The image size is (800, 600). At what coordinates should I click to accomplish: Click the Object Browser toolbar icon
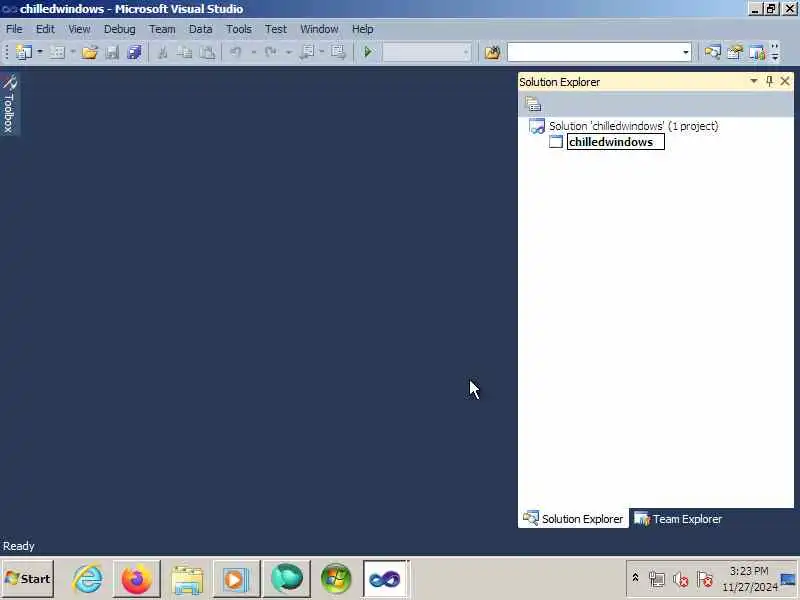pos(757,52)
